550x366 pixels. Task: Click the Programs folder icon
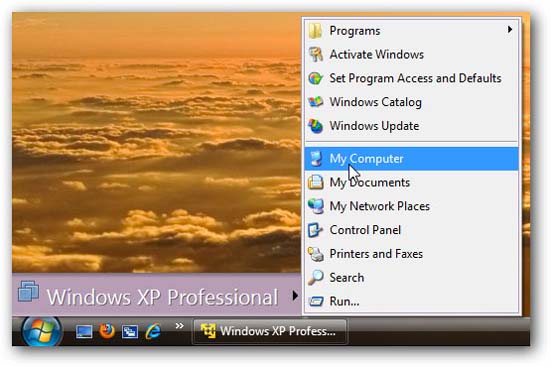316,31
